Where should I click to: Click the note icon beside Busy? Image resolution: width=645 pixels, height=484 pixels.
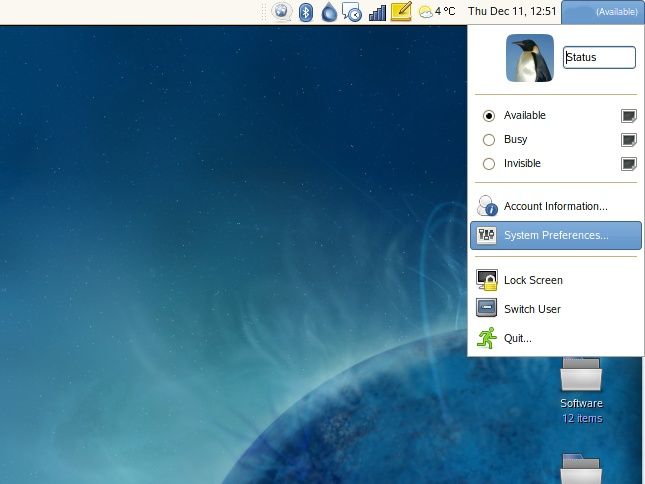629,140
